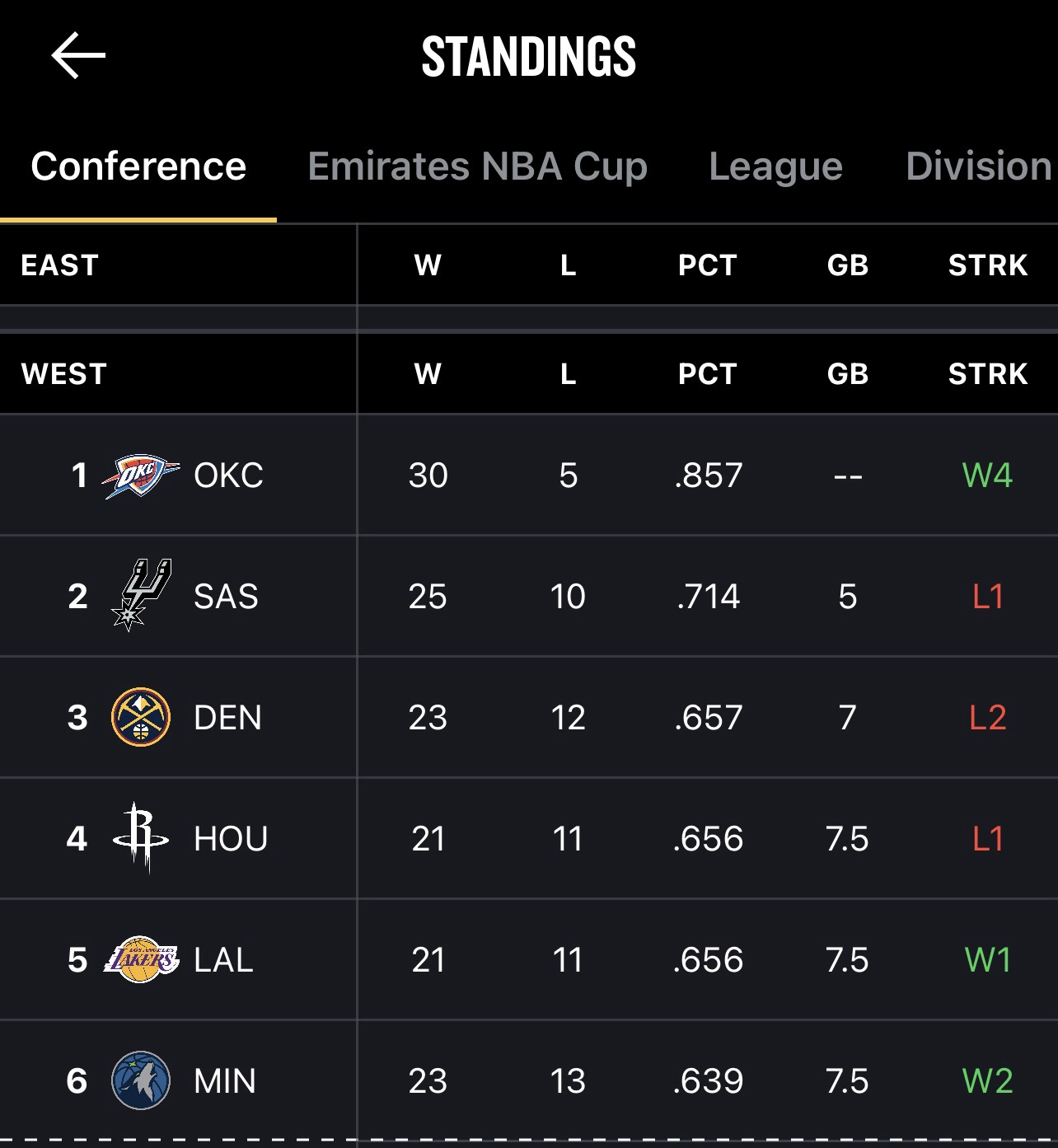This screenshot has width=1058, height=1148.
Task: Tap the West PCT column header
Action: (707, 374)
